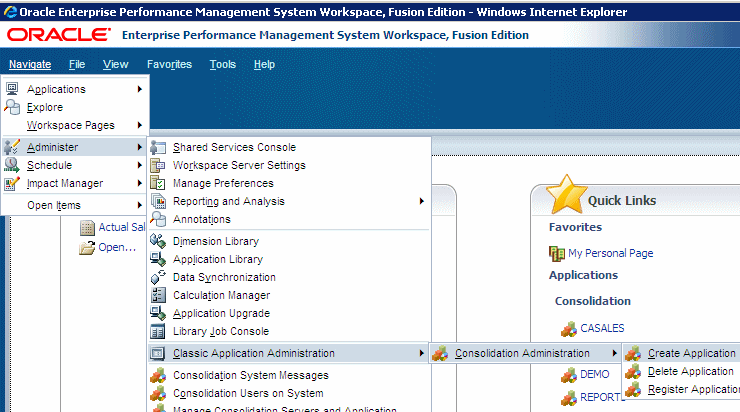Expand the Reporting and Analysis submenu arrow
The width and height of the screenshot is (740, 412).
click(x=421, y=201)
